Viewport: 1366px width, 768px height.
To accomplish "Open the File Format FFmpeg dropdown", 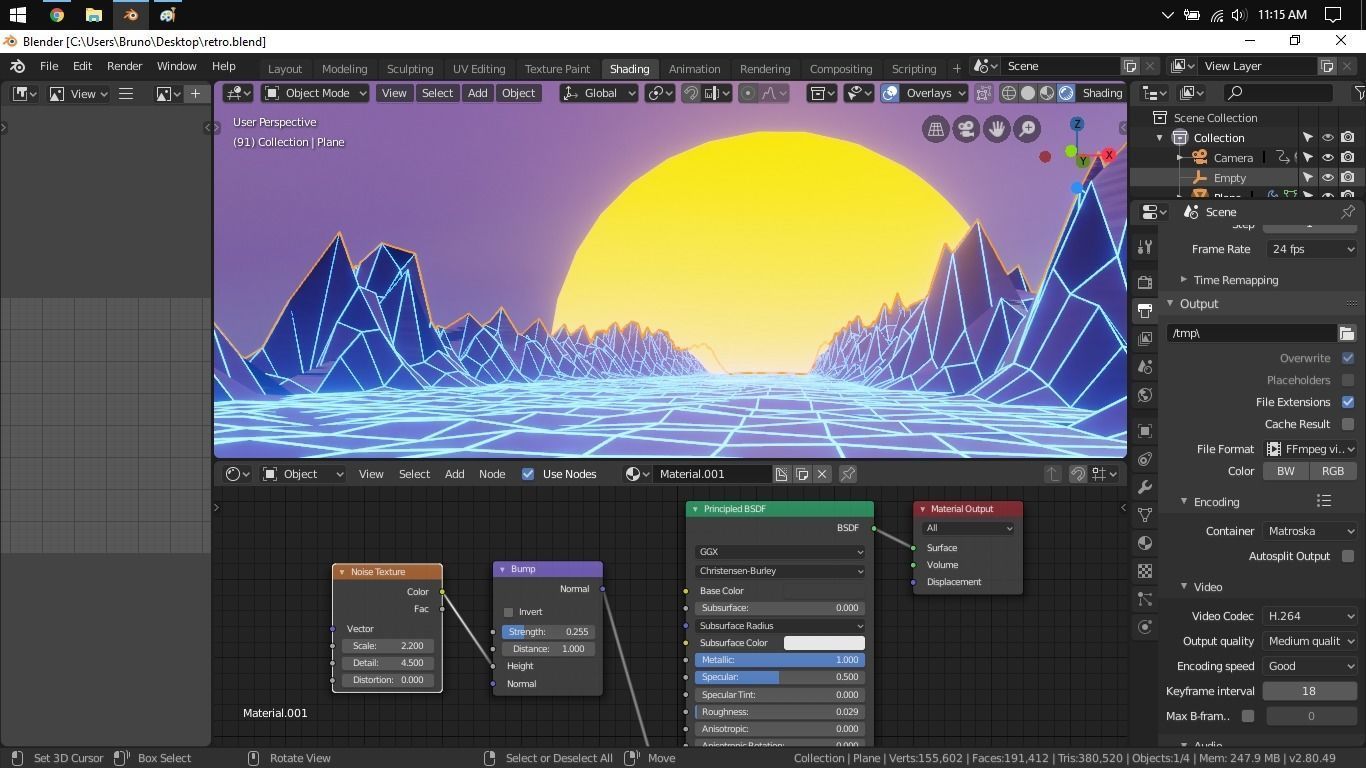I will 1311,449.
